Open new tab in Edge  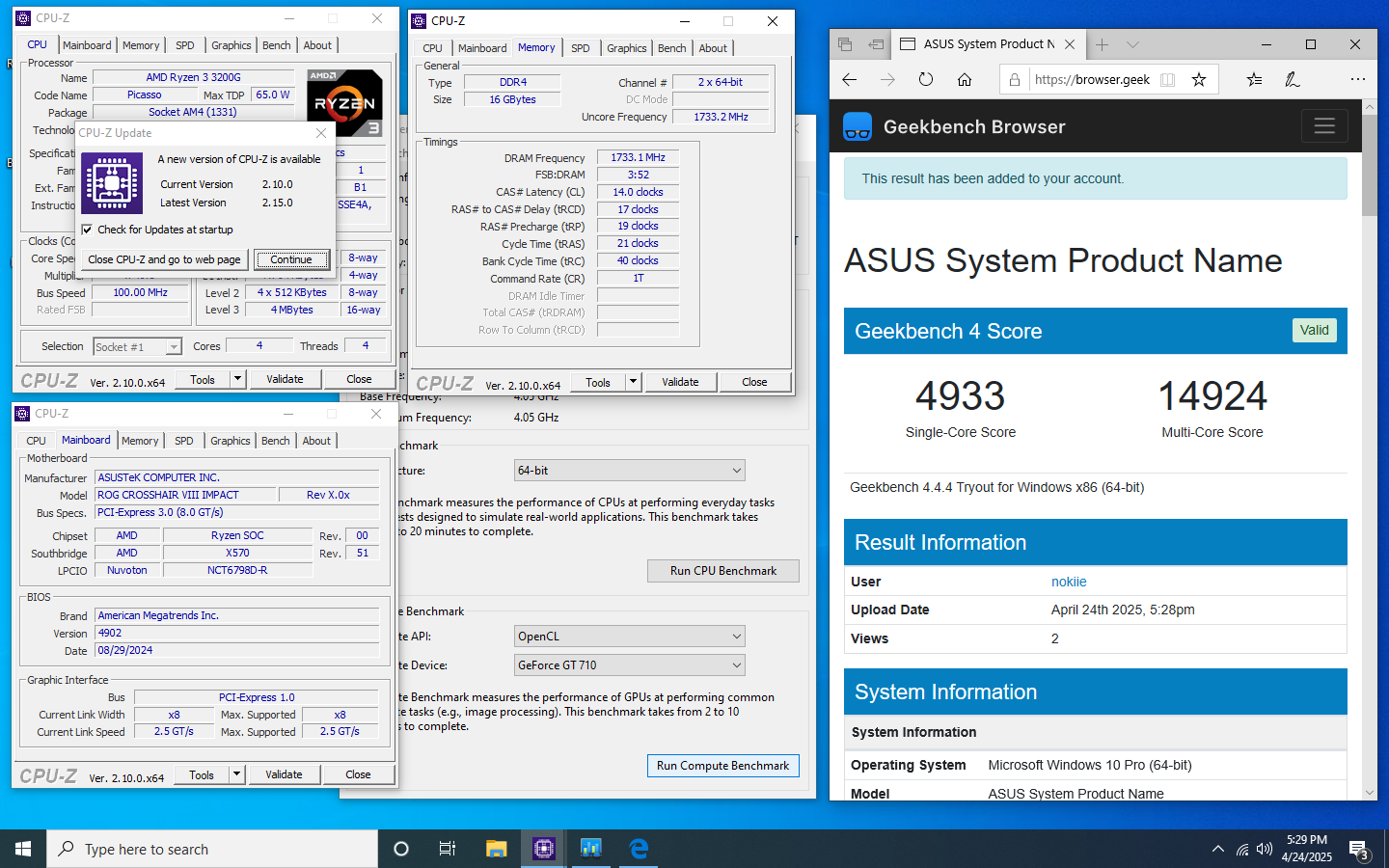(x=1102, y=44)
